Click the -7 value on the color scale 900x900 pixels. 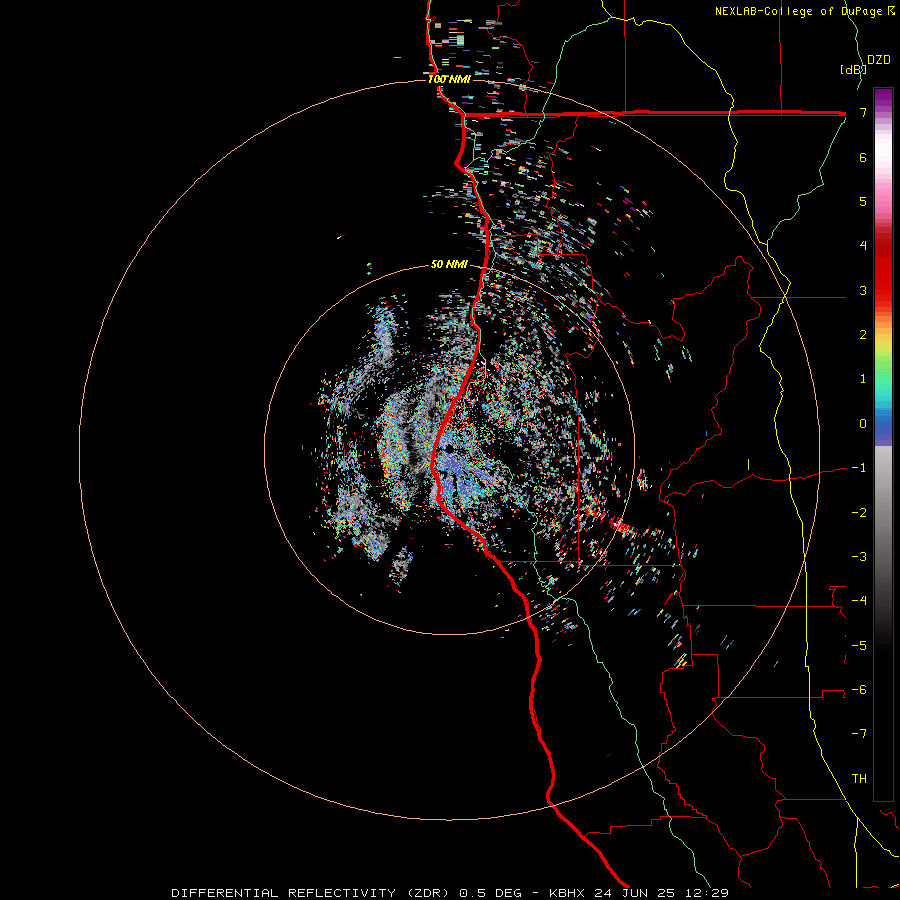tap(859, 734)
